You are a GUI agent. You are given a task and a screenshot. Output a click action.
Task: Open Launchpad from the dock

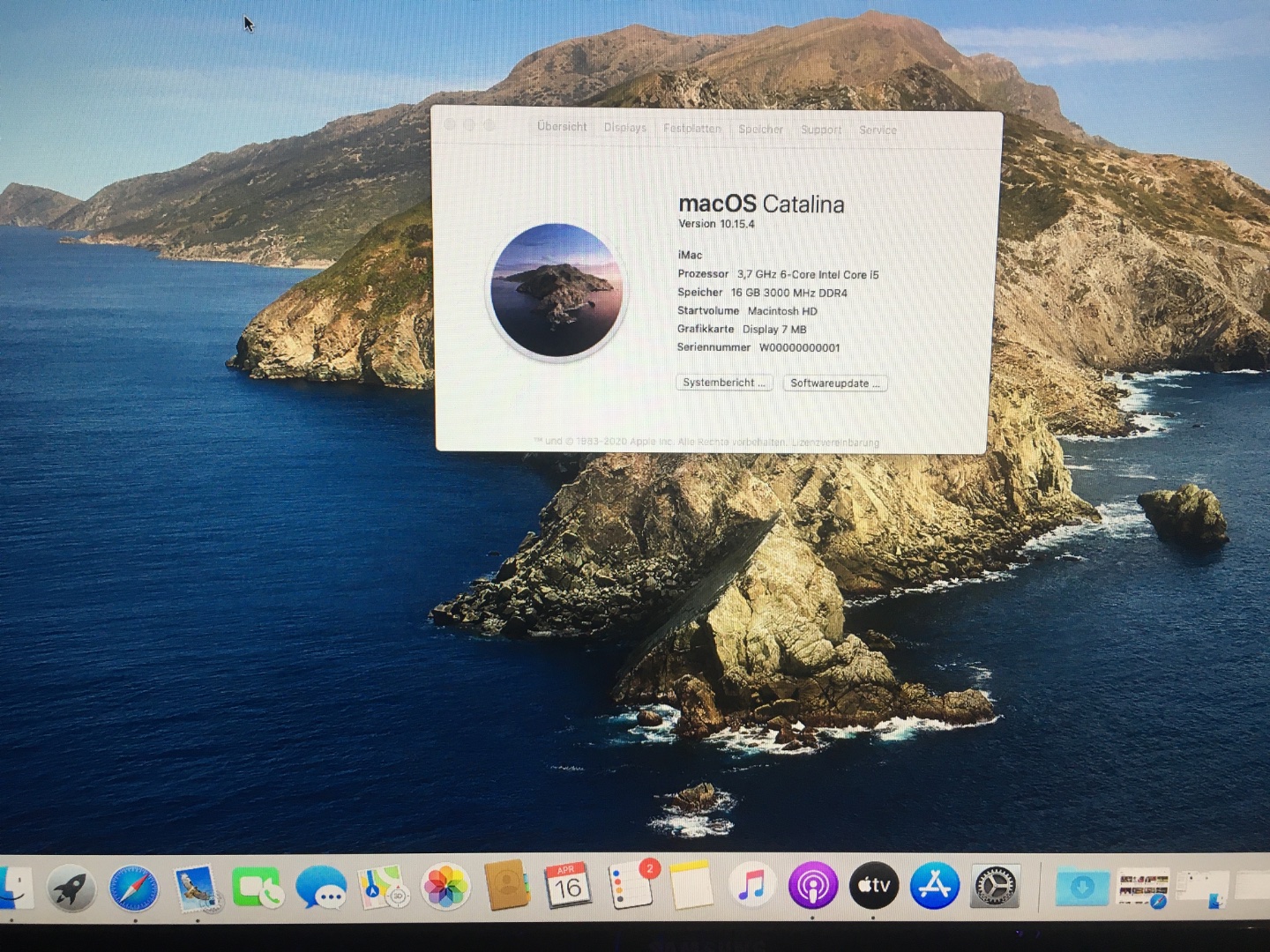(x=71, y=887)
